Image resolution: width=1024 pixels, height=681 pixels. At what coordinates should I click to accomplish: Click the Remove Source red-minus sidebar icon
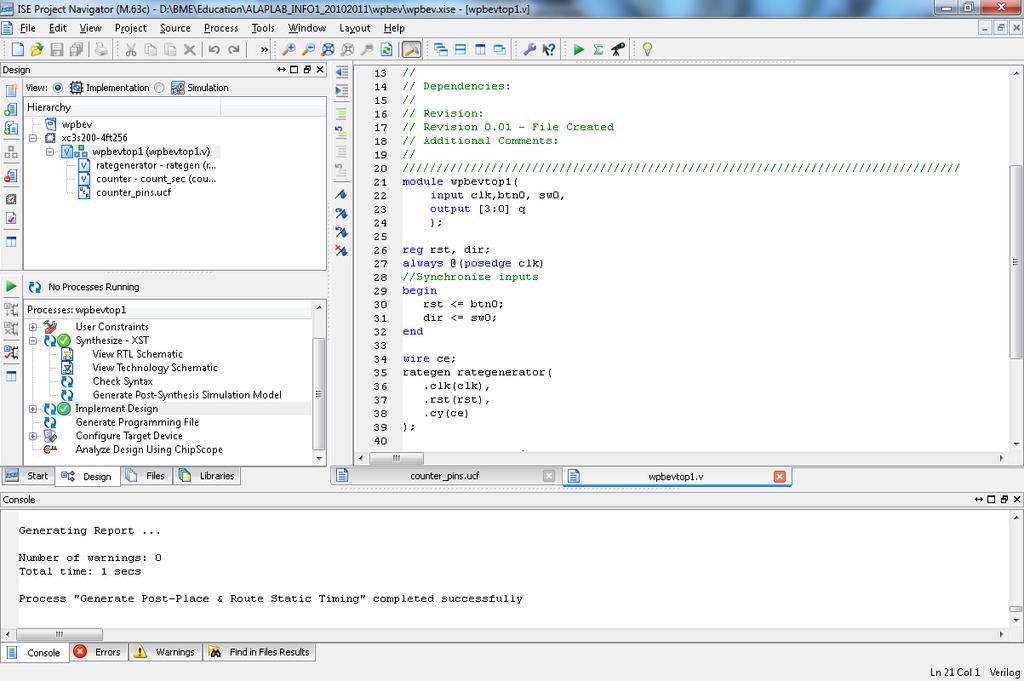tap(11, 176)
